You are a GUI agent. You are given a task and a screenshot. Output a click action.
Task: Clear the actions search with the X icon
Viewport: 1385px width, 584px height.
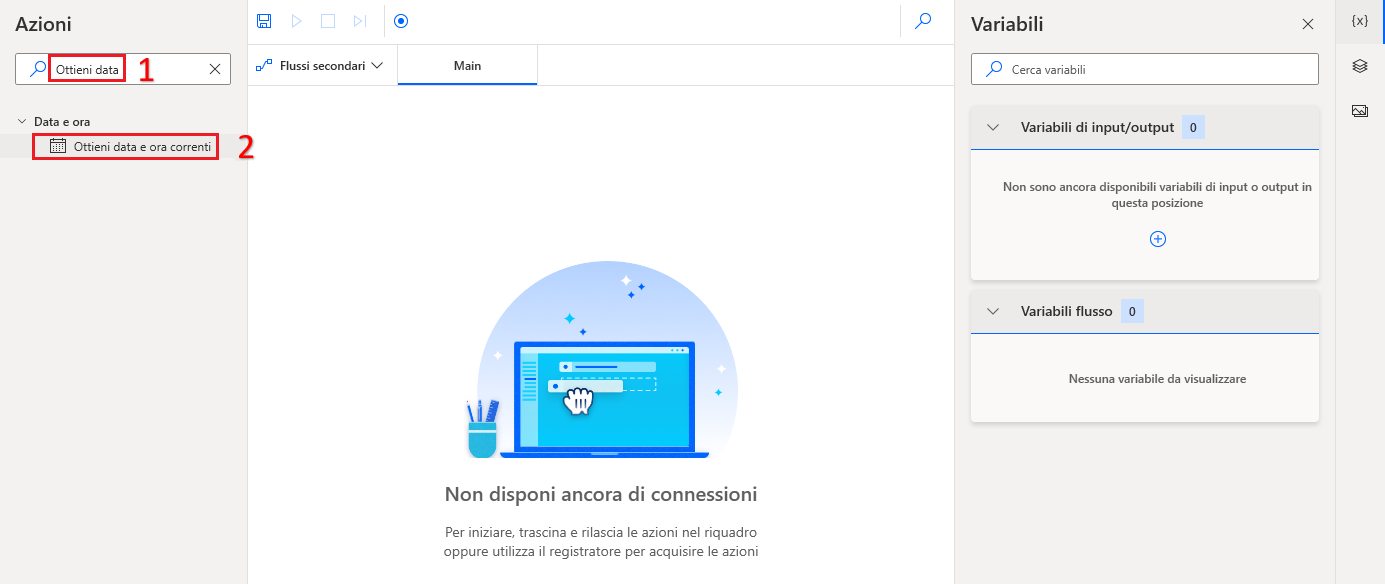214,69
